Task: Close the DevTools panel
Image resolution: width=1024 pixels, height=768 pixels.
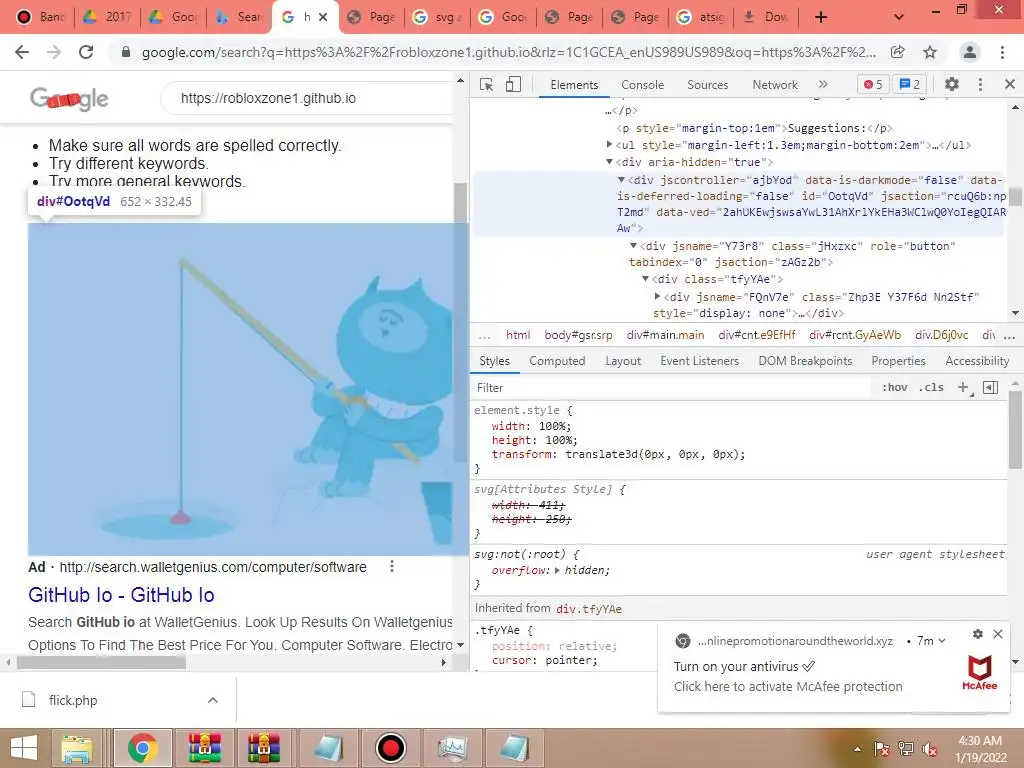Action: click(1010, 84)
